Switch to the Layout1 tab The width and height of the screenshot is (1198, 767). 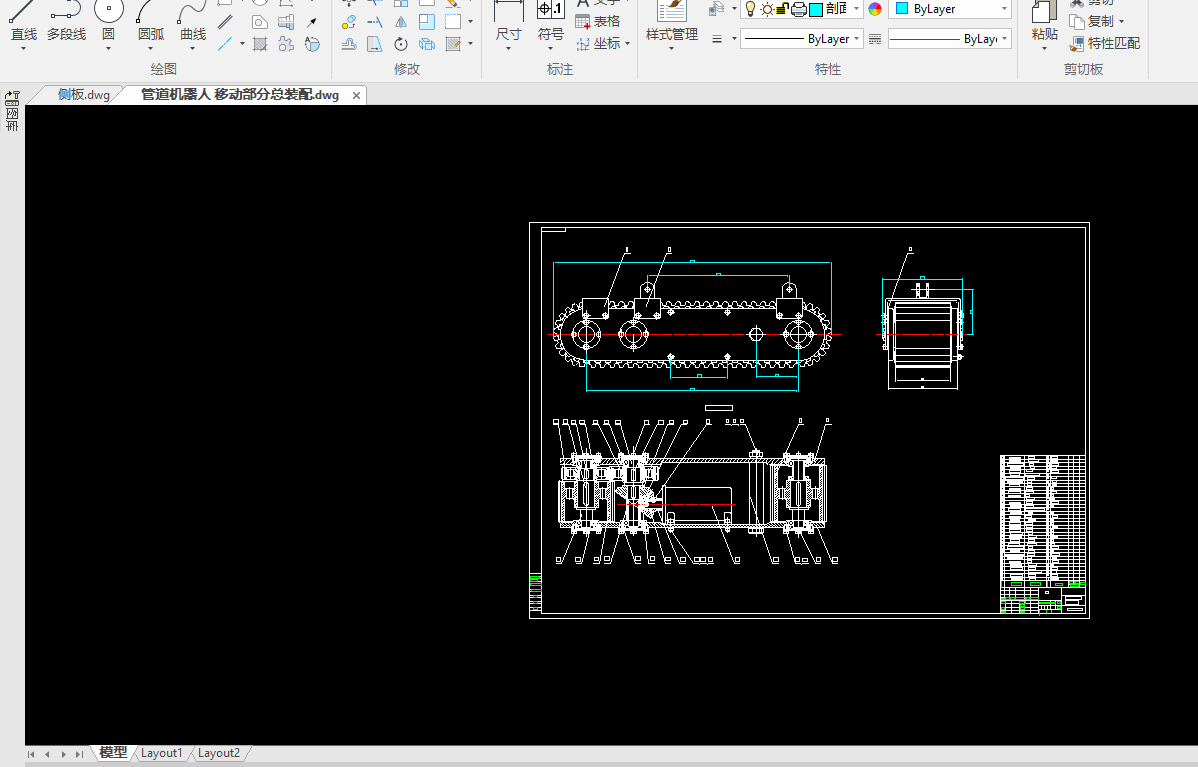click(162, 753)
